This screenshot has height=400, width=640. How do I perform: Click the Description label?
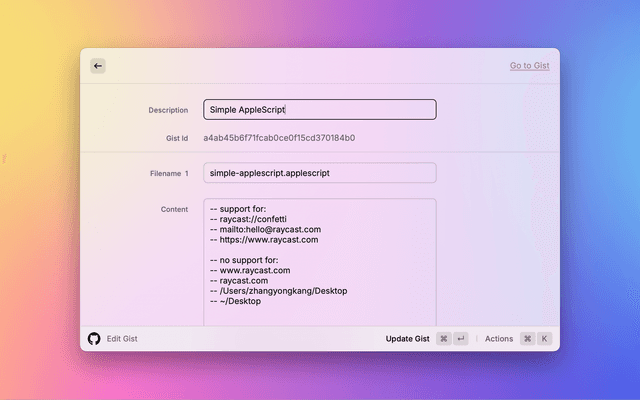coord(168,110)
